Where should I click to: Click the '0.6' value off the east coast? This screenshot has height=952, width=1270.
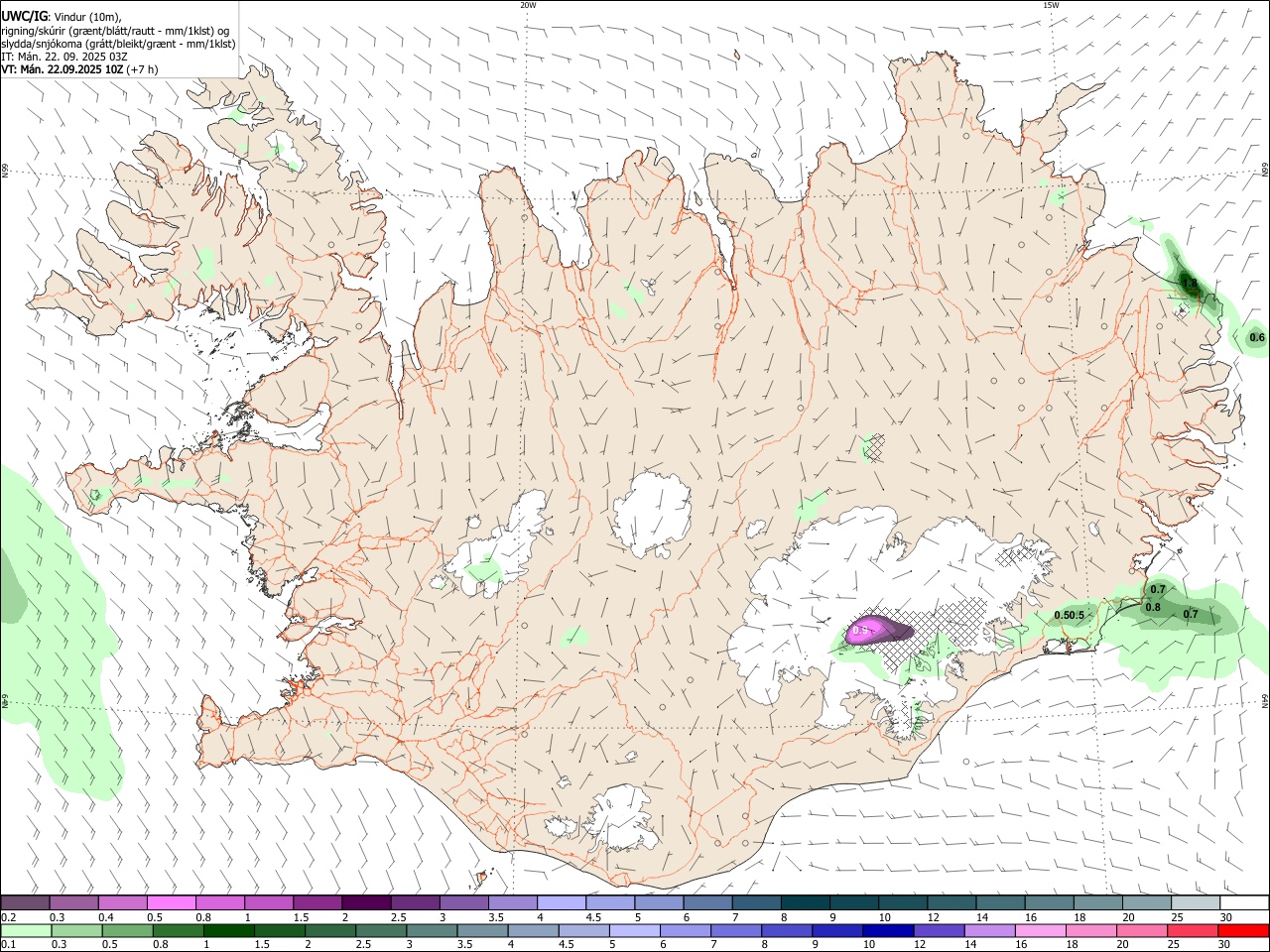pyautogui.click(x=1257, y=338)
